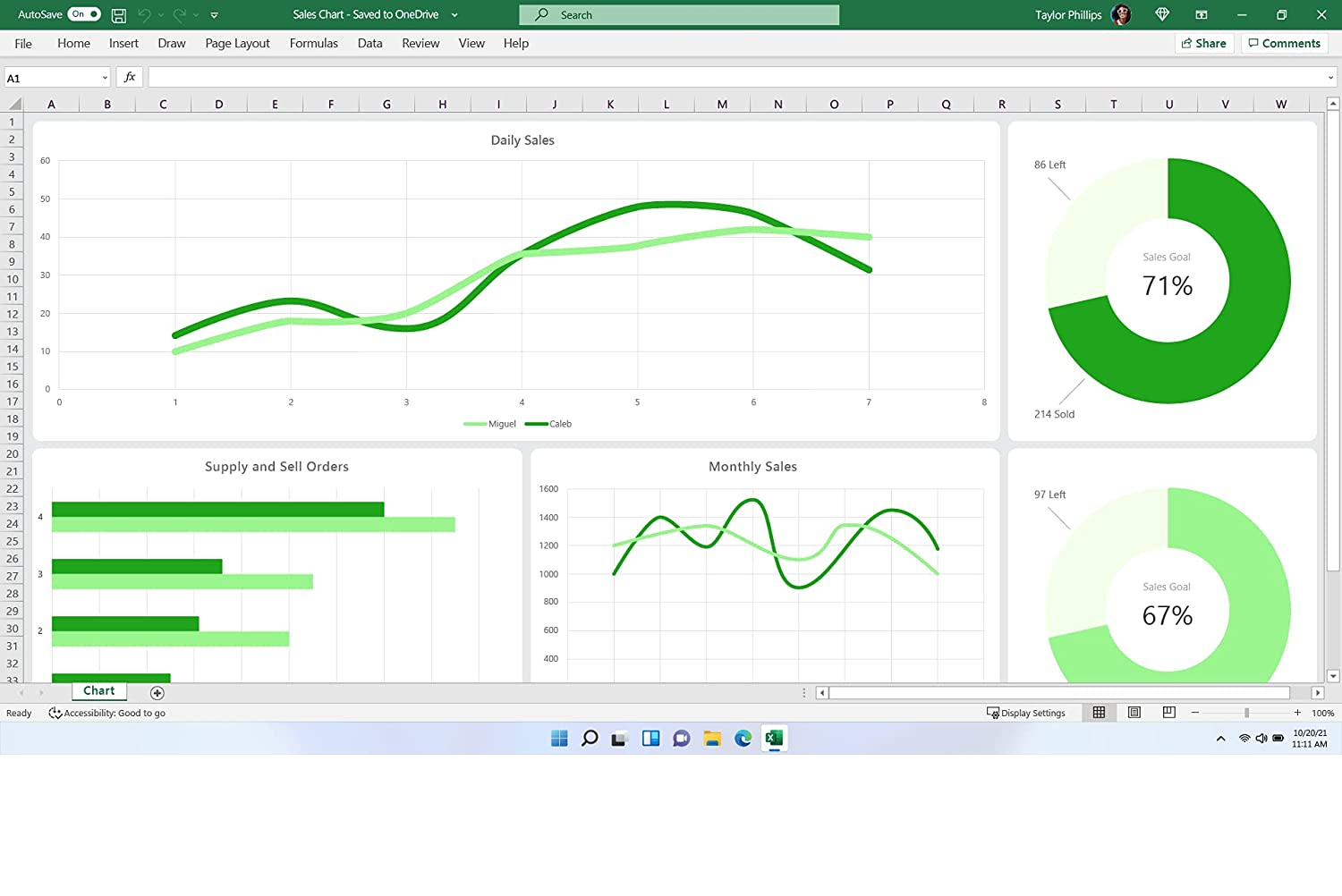Click the Share button
This screenshot has width=1342, height=896.
click(x=1203, y=43)
